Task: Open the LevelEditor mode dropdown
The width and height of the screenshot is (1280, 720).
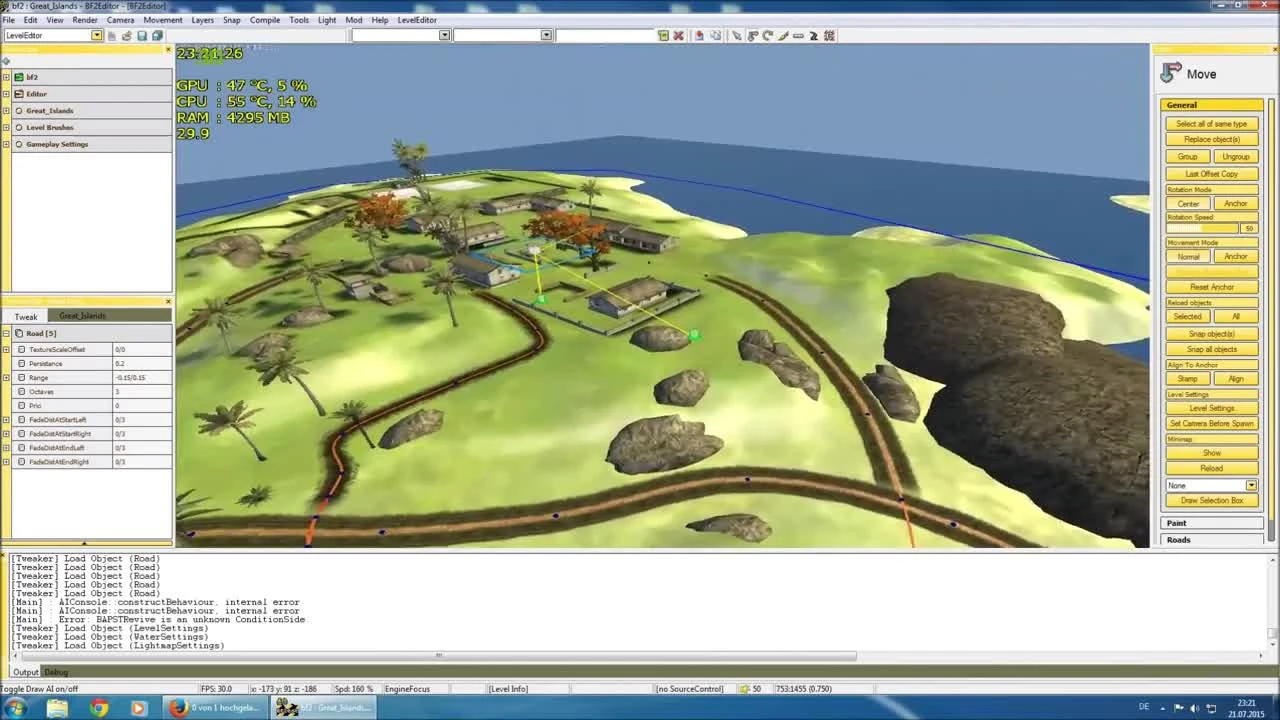Action: [x=96, y=35]
